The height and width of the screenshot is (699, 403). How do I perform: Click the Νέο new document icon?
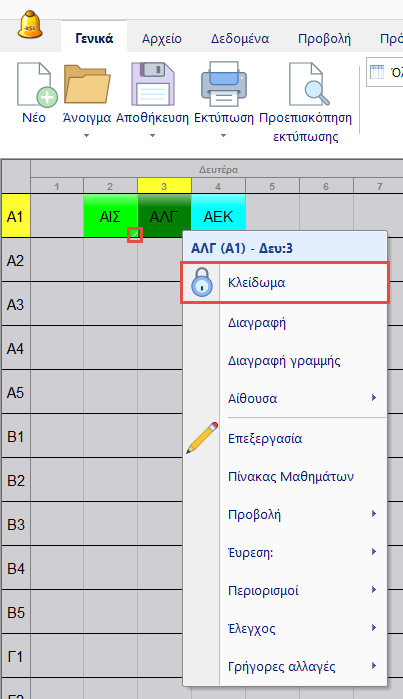37,85
